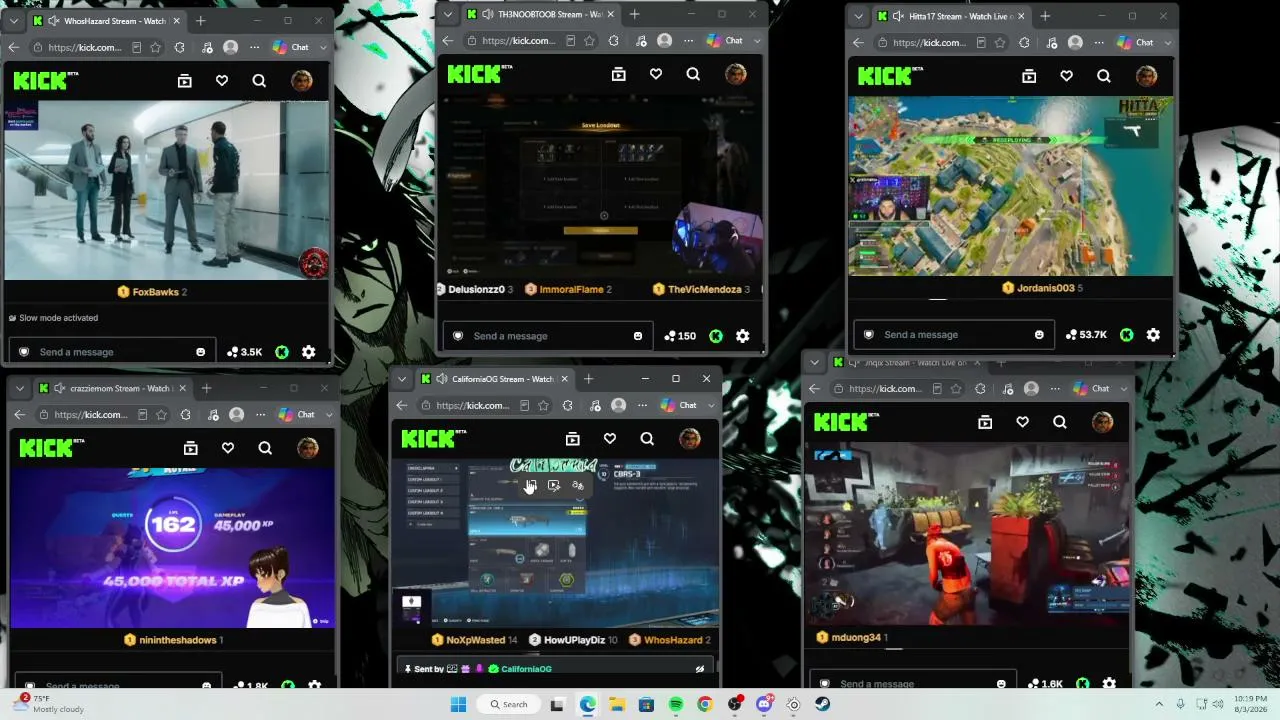Click the green Kick icon in Hitta17 chat
The width and height of the screenshot is (1280, 720).
(1127, 335)
